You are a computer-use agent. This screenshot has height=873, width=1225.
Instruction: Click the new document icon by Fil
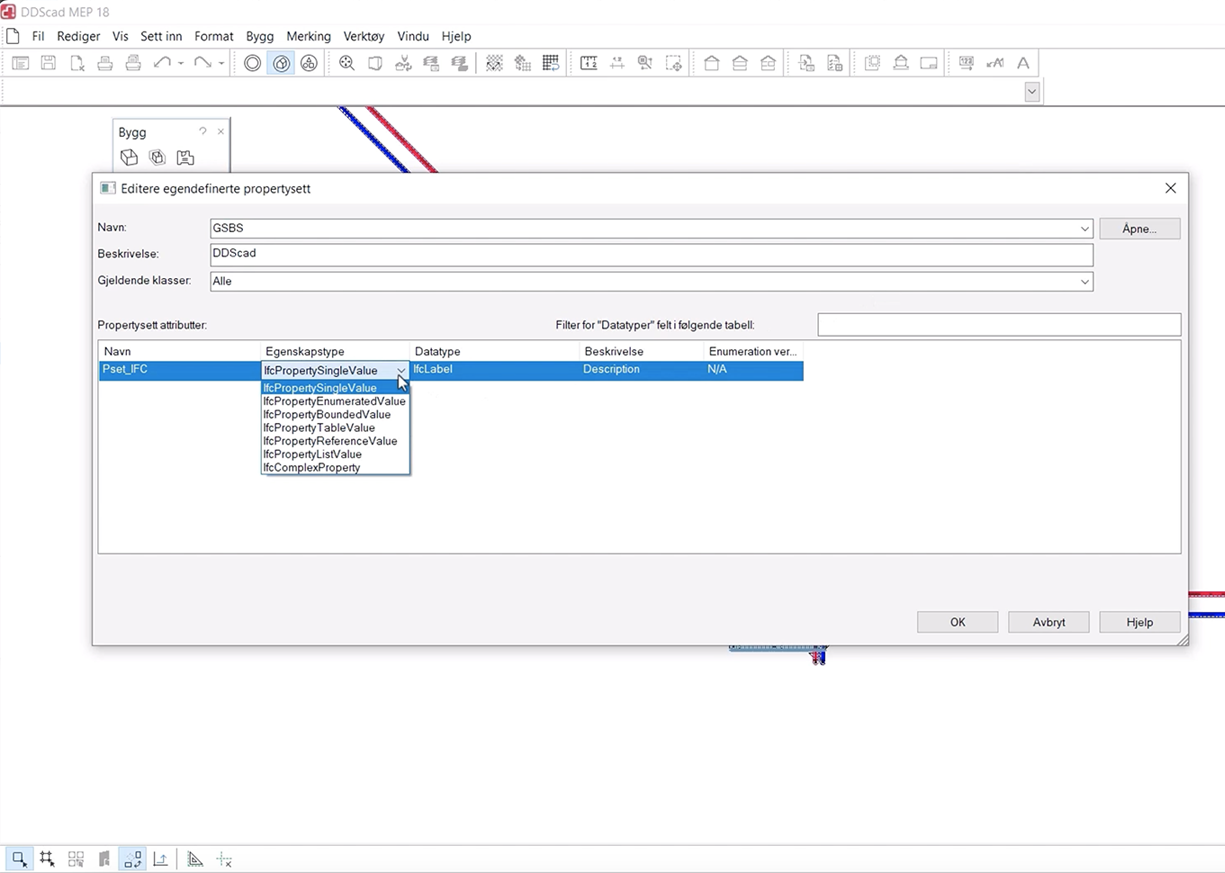pos(13,36)
